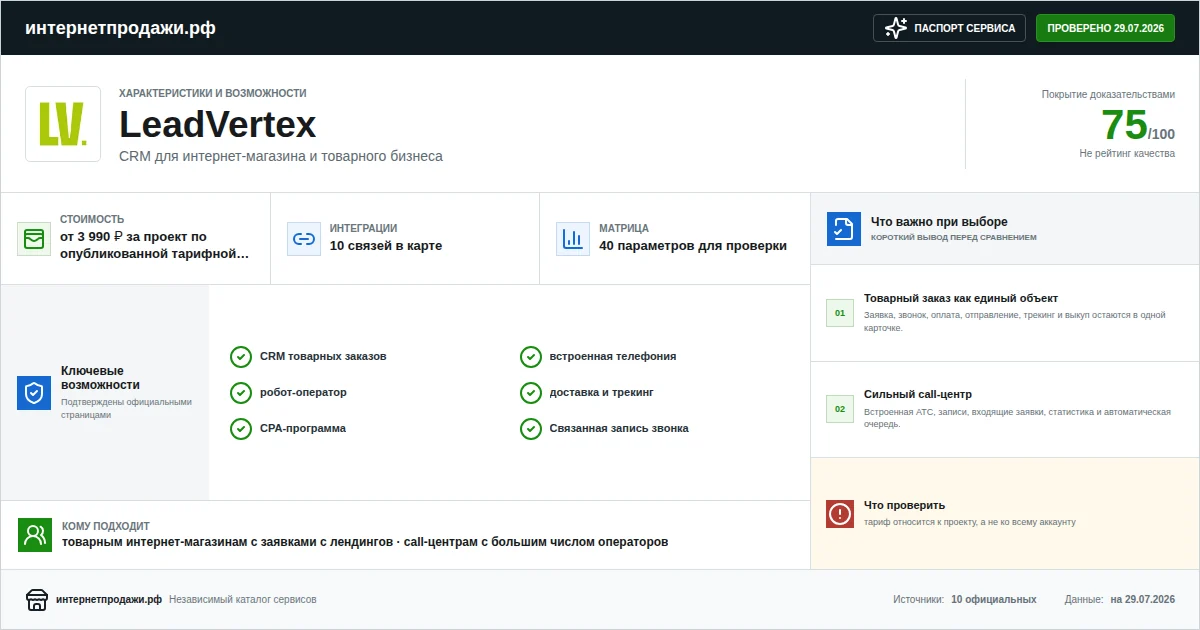This screenshot has height=630, width=1200.
Task: Click the description starting Заявка, звонок, оплата
Action: (1015, 321)
